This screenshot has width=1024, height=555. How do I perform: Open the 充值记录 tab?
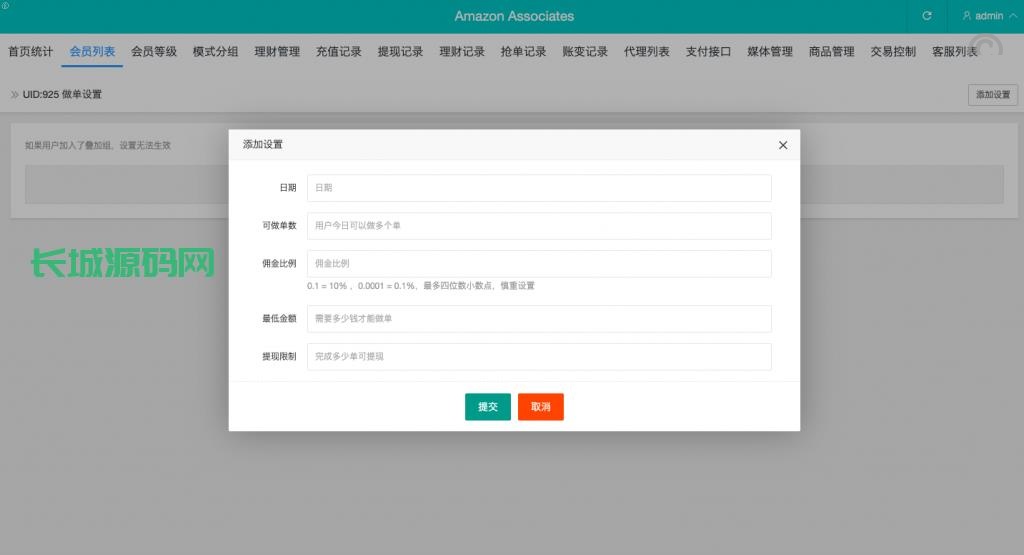(x=338, y=52)
